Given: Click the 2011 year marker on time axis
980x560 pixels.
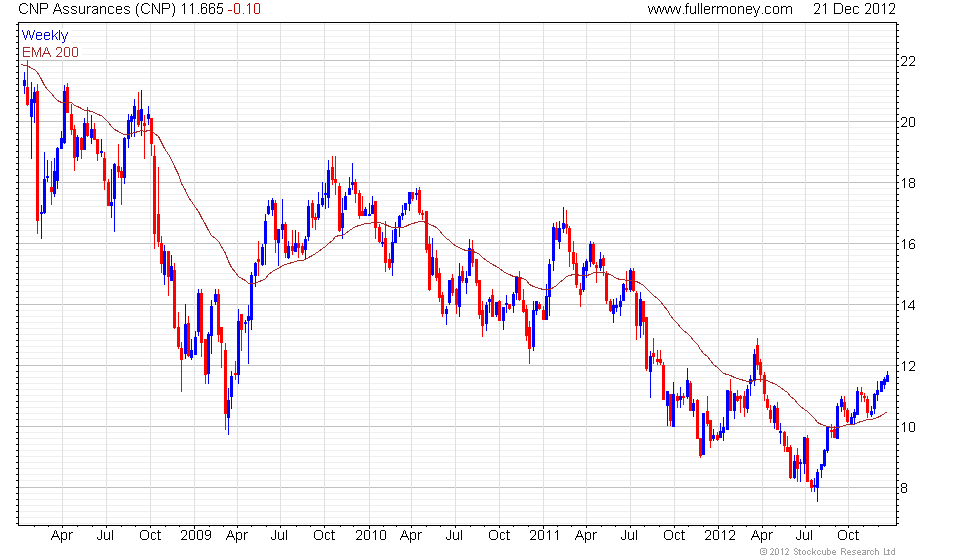Looking at the screenshot, I should click(x=544, y=536).
